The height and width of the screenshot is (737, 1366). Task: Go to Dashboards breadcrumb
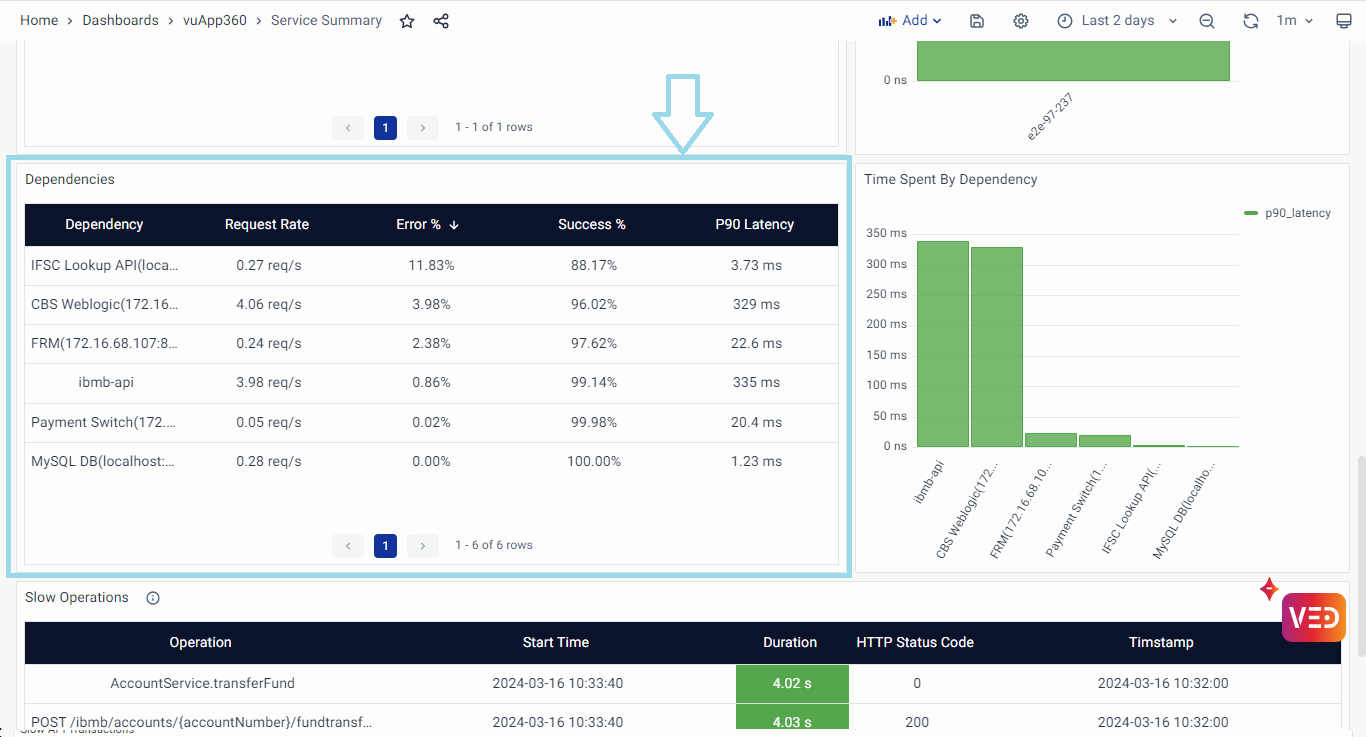[120, 21]
